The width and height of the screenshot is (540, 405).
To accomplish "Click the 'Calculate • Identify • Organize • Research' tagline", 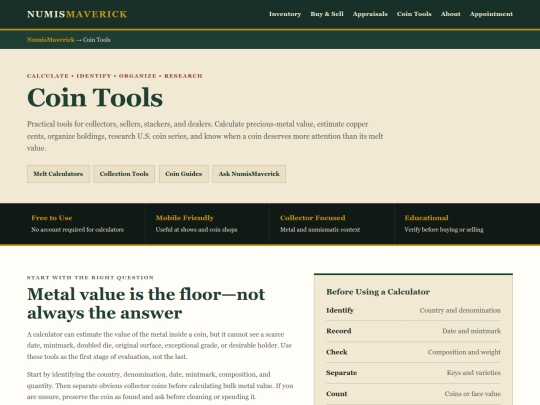I will coord(115,76).
